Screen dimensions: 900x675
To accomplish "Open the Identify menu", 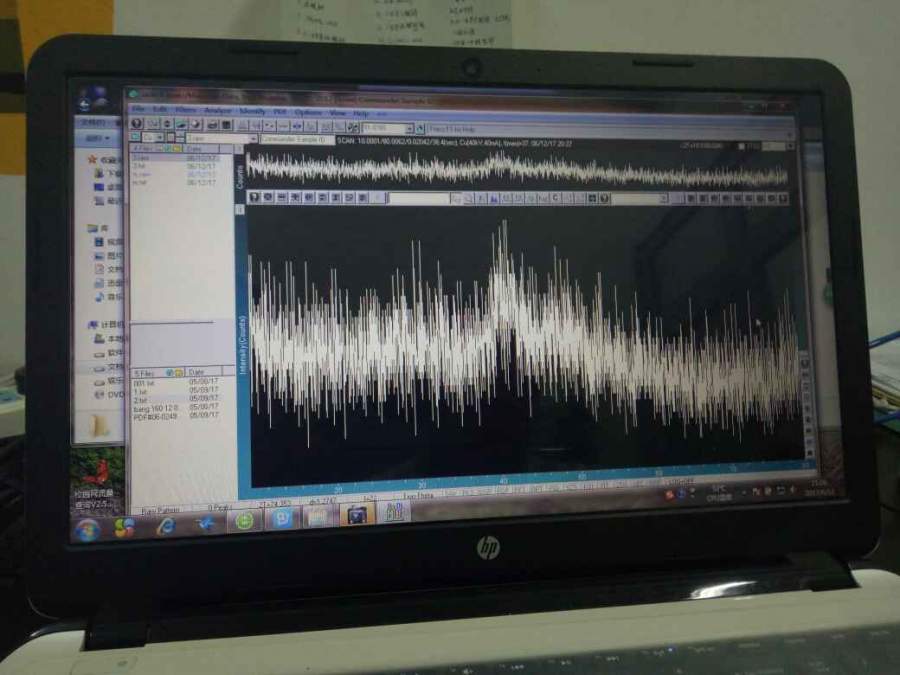I will click(x=252, y=111).
